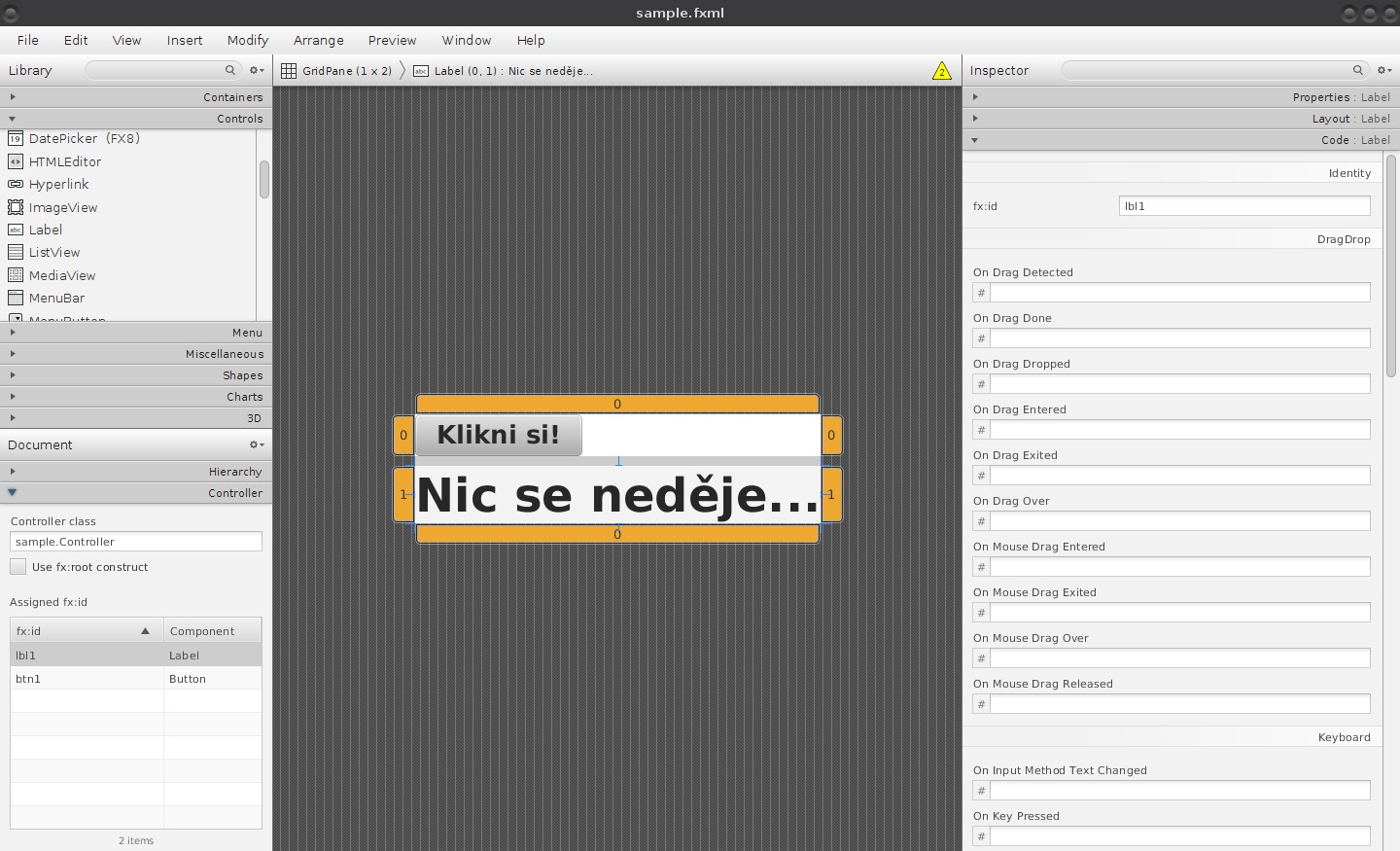Click the fx:id field showing lbl1
The width and height of the screenshot is (1400, 851).
point(1244,205)
